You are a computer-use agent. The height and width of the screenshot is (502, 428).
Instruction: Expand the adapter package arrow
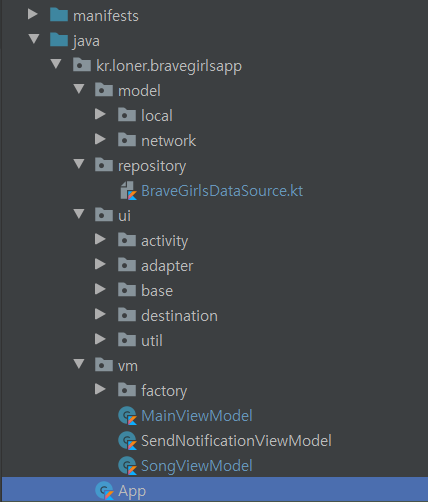tap(100, 264)
